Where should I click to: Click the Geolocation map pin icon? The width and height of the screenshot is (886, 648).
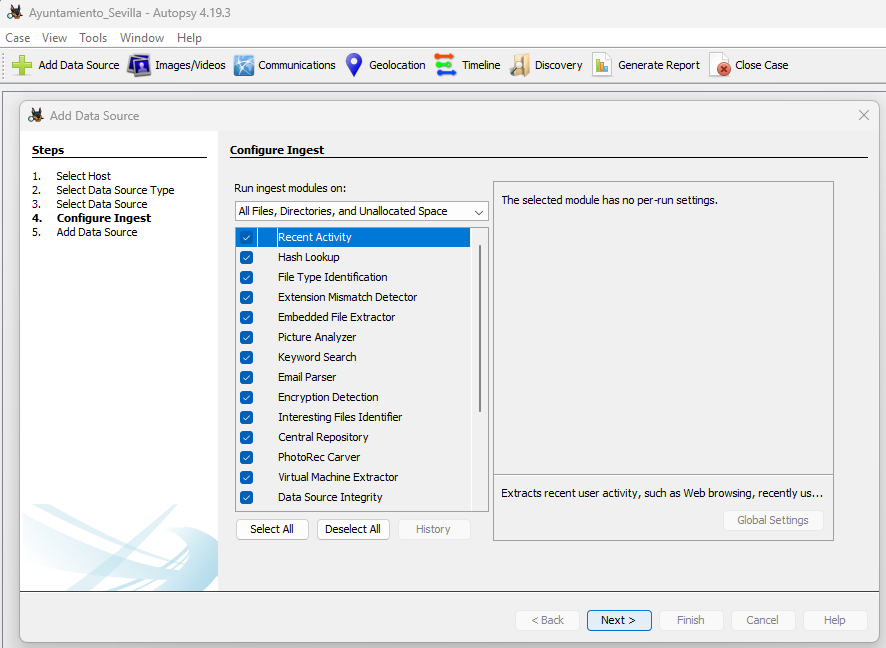click(354, 65)
